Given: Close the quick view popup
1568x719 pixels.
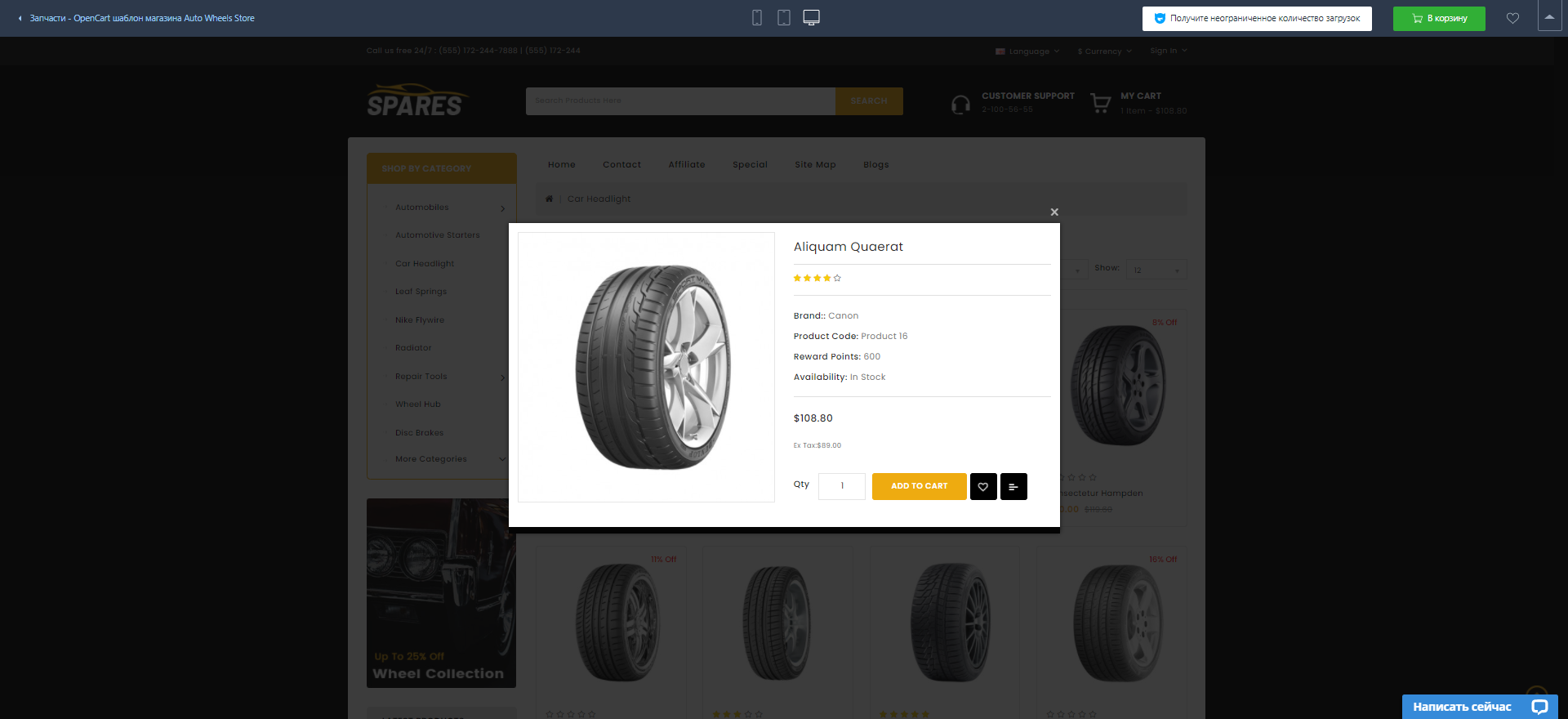Looking at the screenshot, I should (x=1054, y=212).
